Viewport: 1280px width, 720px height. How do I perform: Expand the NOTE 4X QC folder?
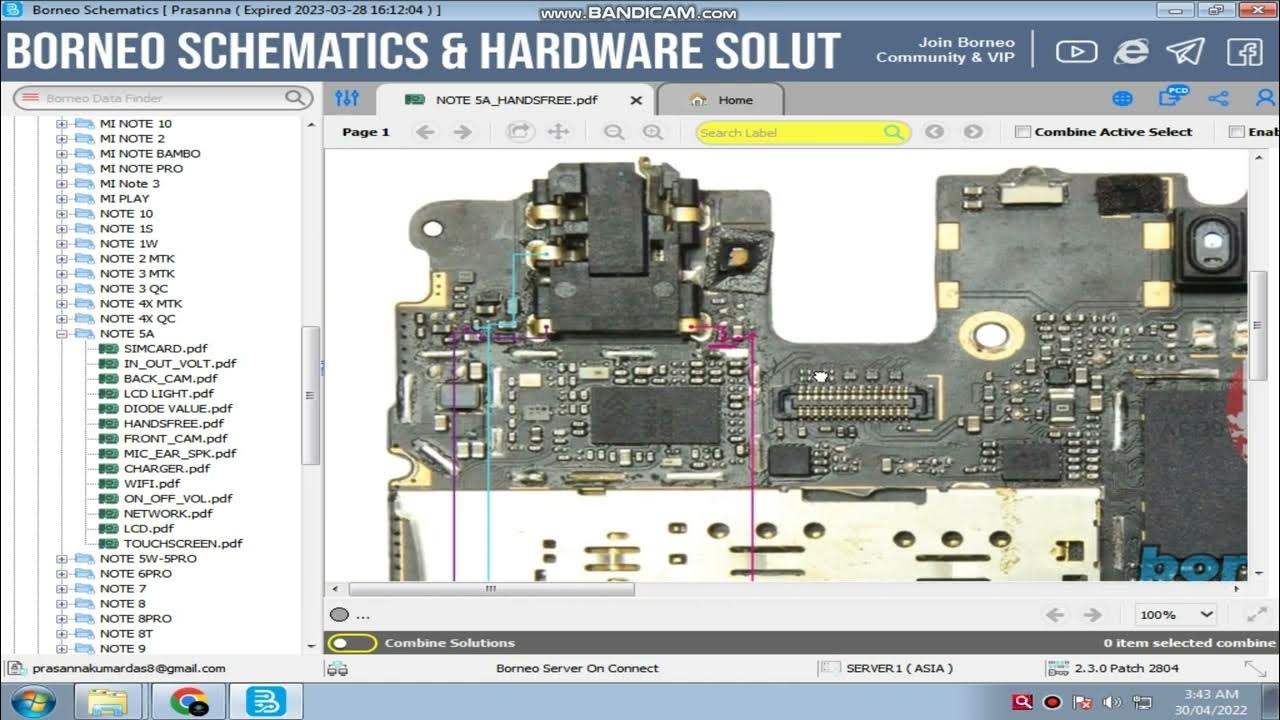click(62, 319)
